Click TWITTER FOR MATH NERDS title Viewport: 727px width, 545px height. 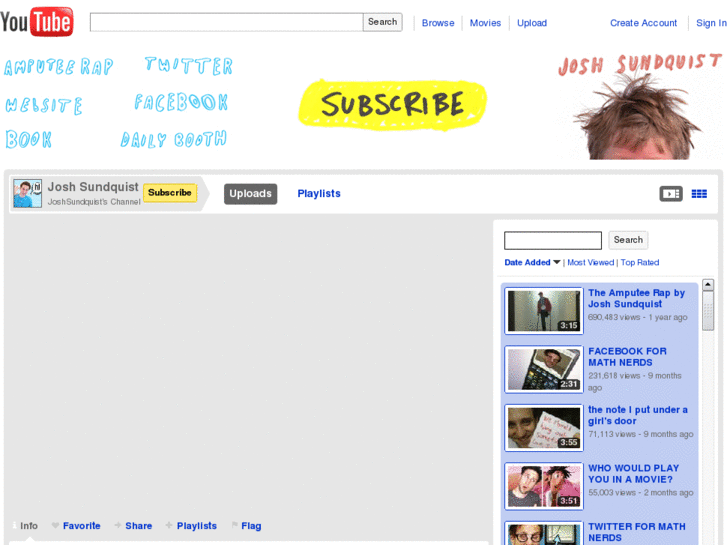[637, 532]
